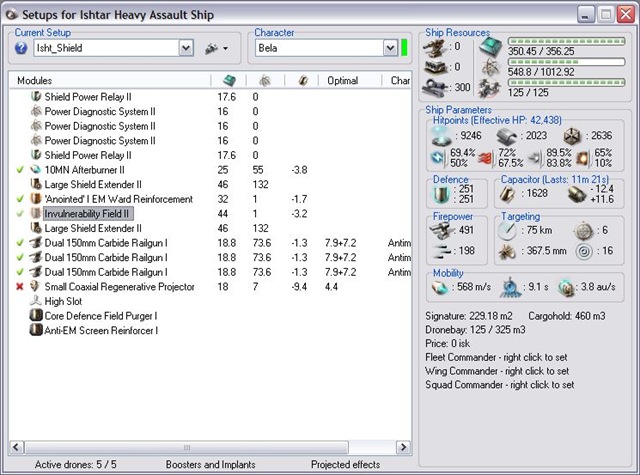Click the horizontal scrollbar right arrow
Image resolution: width=640 pixels, height=475 pixels.
[403, 447]
